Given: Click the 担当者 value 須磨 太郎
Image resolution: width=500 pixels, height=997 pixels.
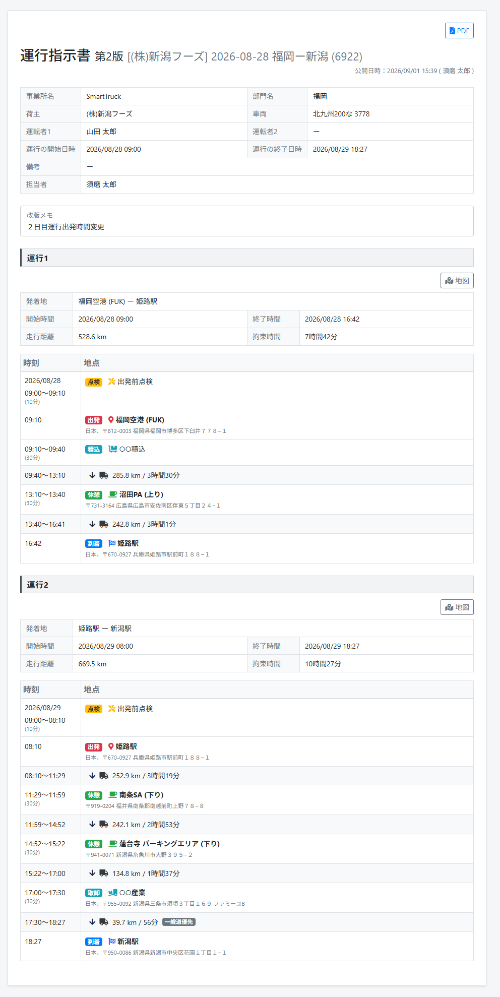Looking at the screenshot, I should (101, 184).
